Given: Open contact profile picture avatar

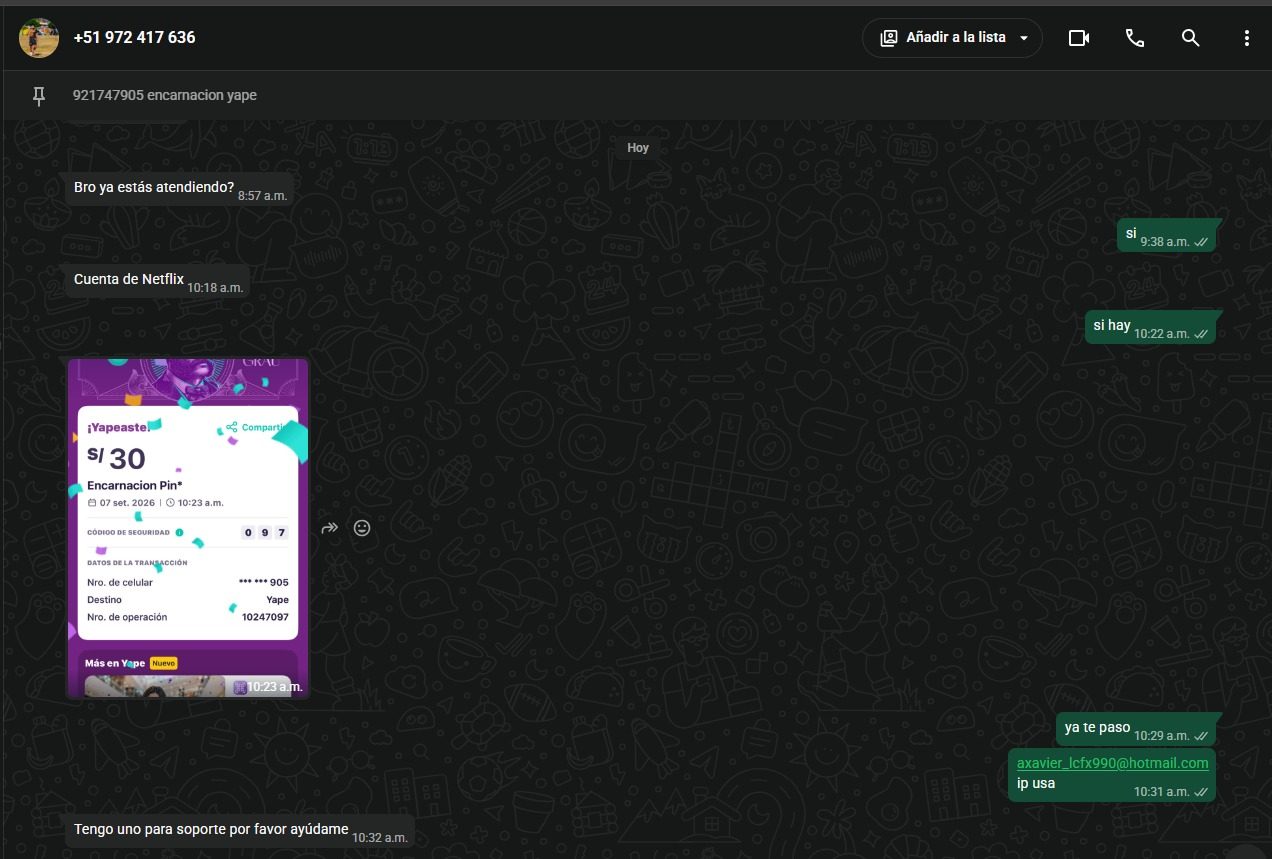Looking at the screenshot, I should pyautogui.click(x=39, y=38).
